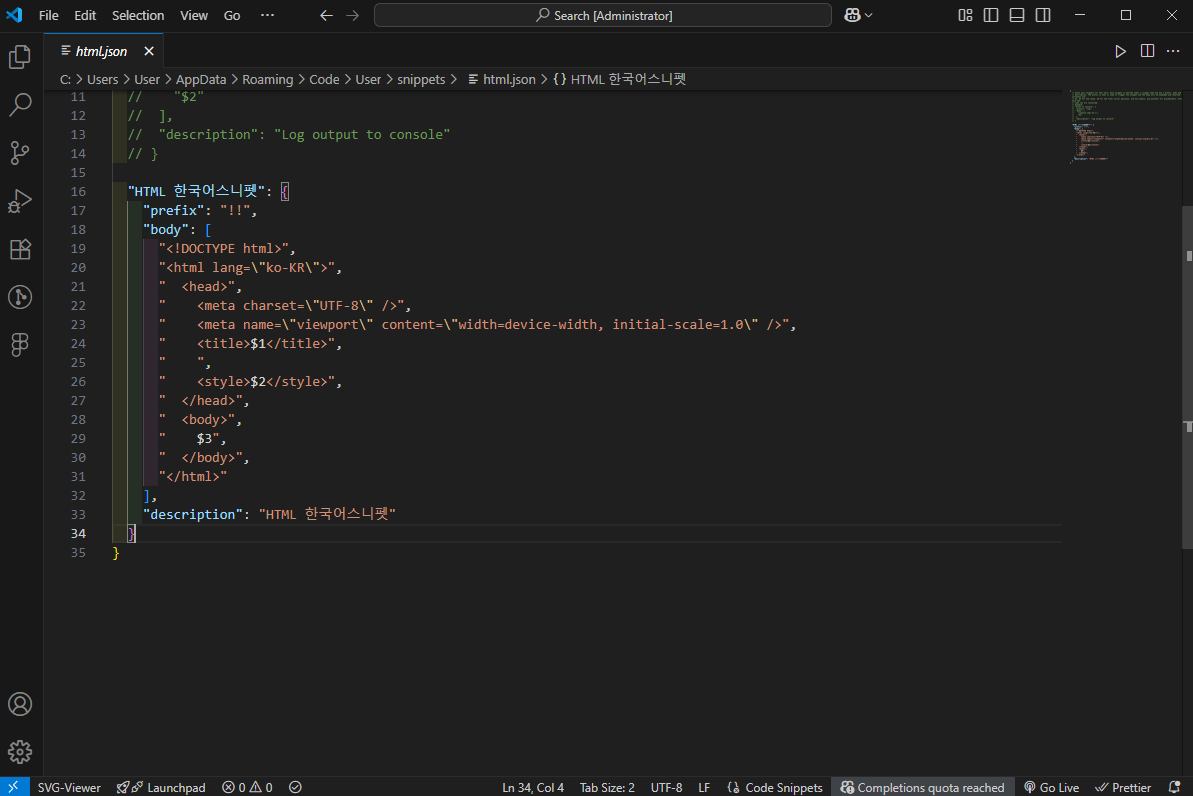Screen dimensions: 1193x796
Task: Open Run and Debug view
Action: (x=21, y=201)
